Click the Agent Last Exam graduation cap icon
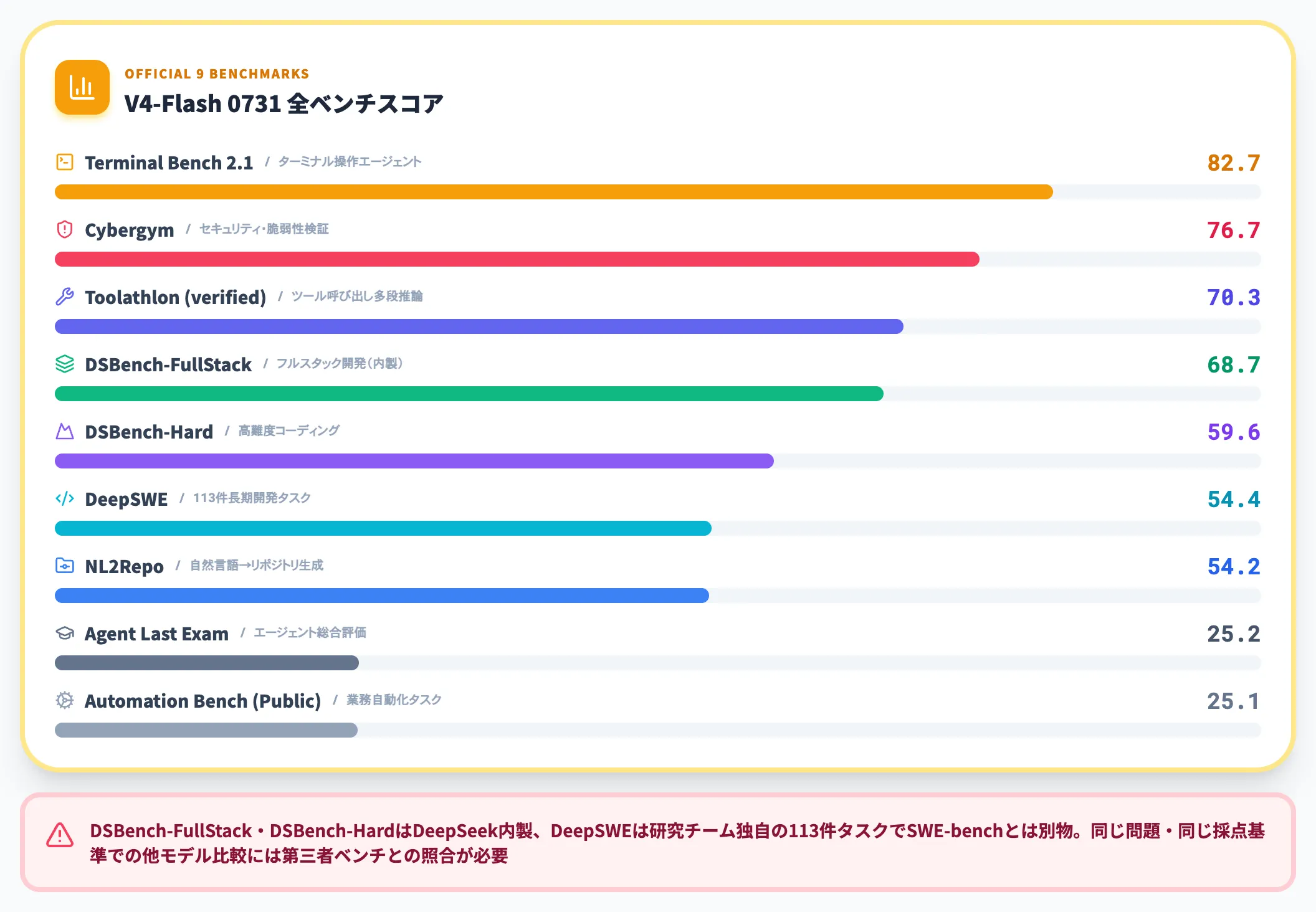This screenshot has height=912, width=1316. click(65, 633)
